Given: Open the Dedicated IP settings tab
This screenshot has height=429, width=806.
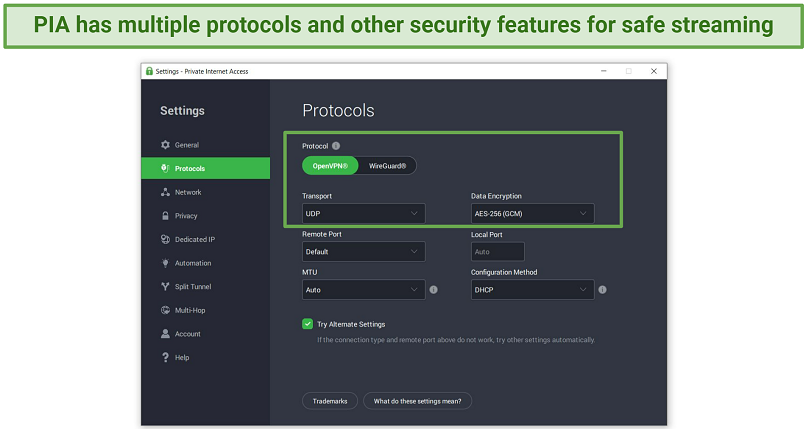Looking at the screenshot, I should (x=206, y=239).
